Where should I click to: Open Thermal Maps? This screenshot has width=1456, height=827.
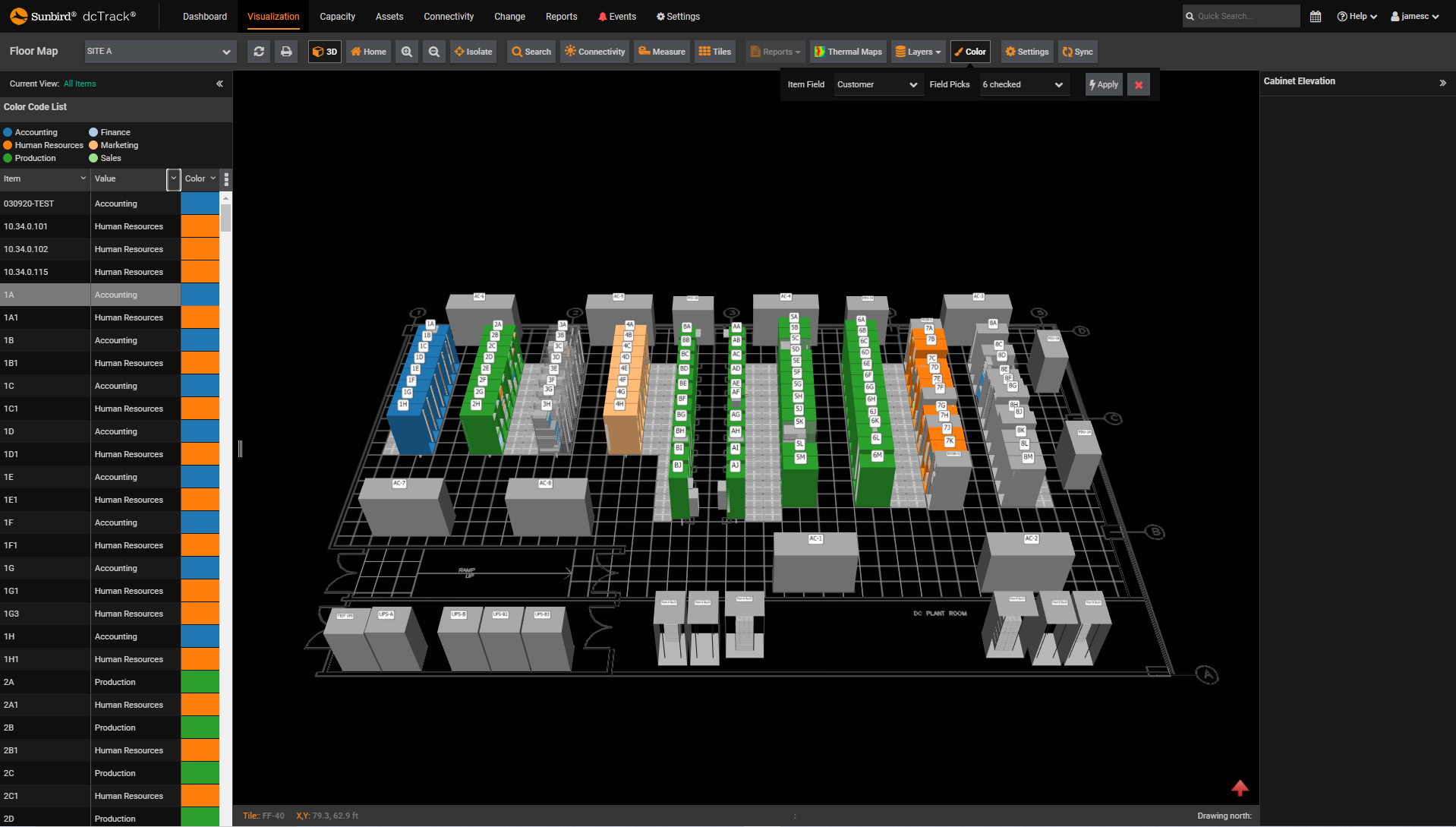(848, 52)
